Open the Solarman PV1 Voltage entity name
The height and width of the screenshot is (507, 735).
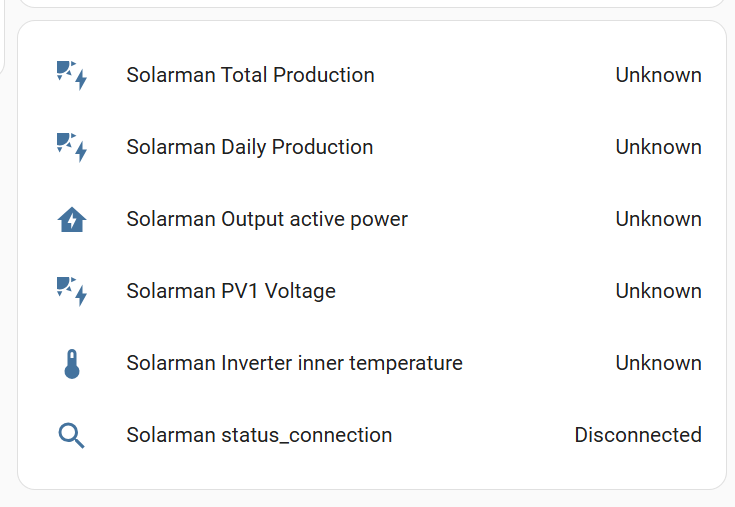click(x=231, y=291)
